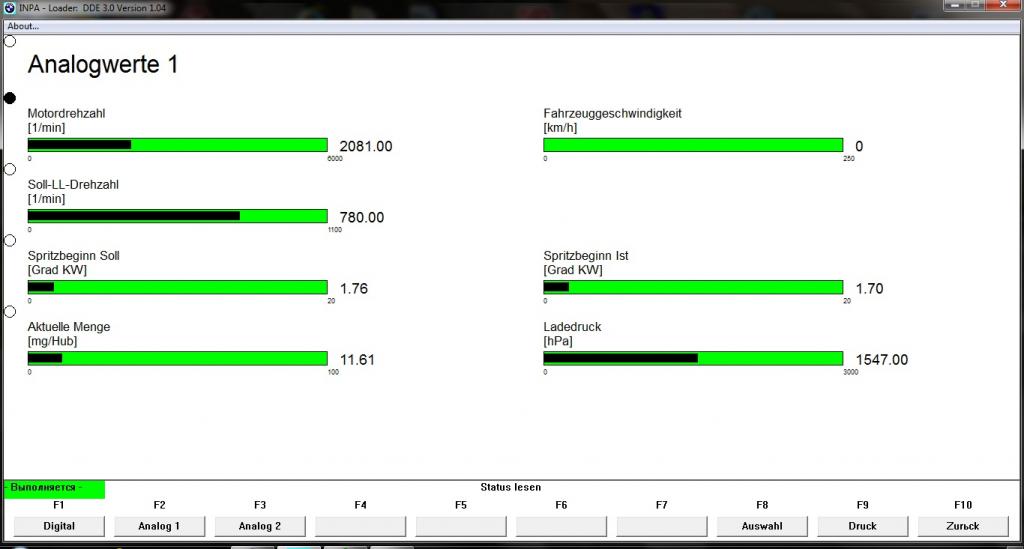Click the value 1.70
The width and height of the screenshot is (1024, 549).
[869, 289]
